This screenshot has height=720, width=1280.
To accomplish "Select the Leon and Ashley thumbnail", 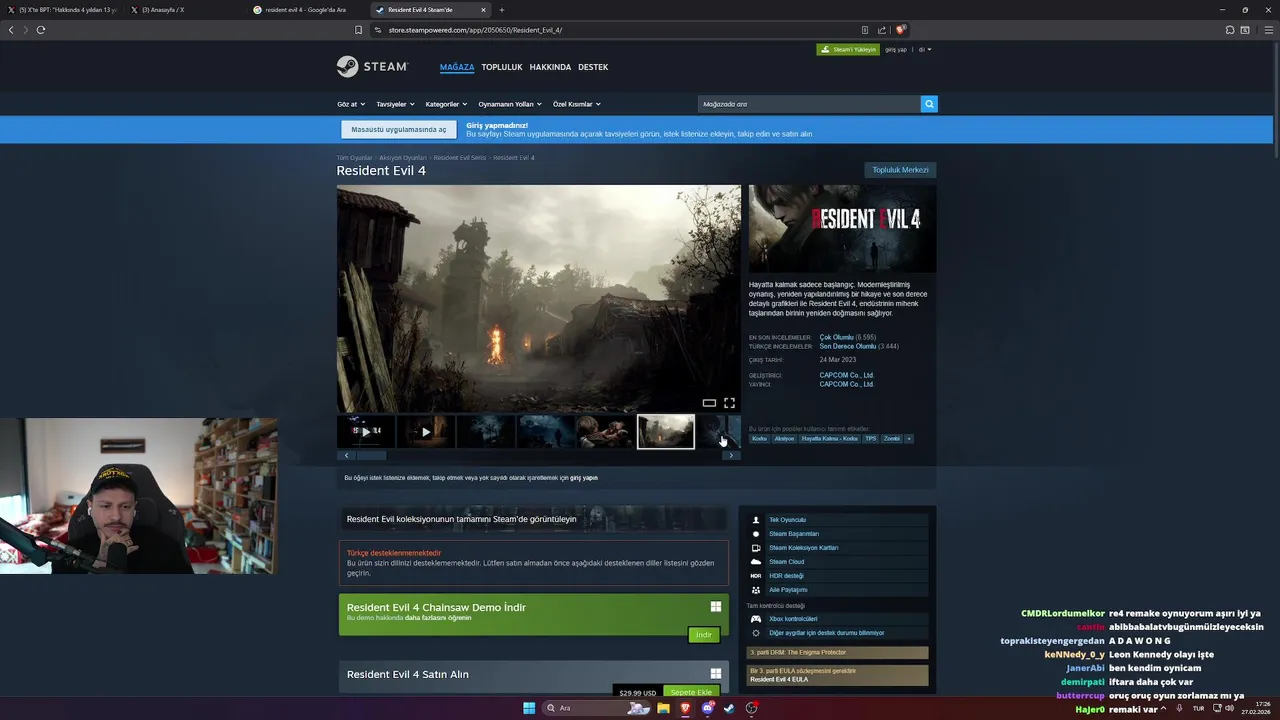I will (x=606, y=432).
